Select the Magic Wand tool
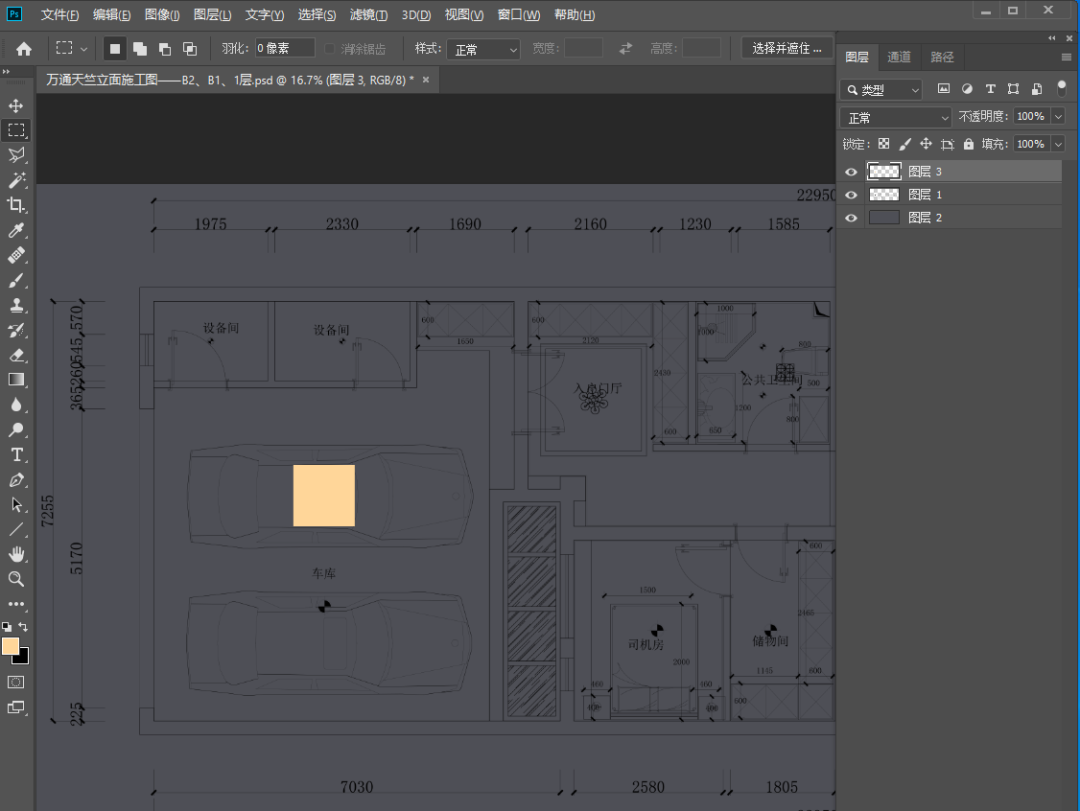1080x811 pixels. click(16, 180)
